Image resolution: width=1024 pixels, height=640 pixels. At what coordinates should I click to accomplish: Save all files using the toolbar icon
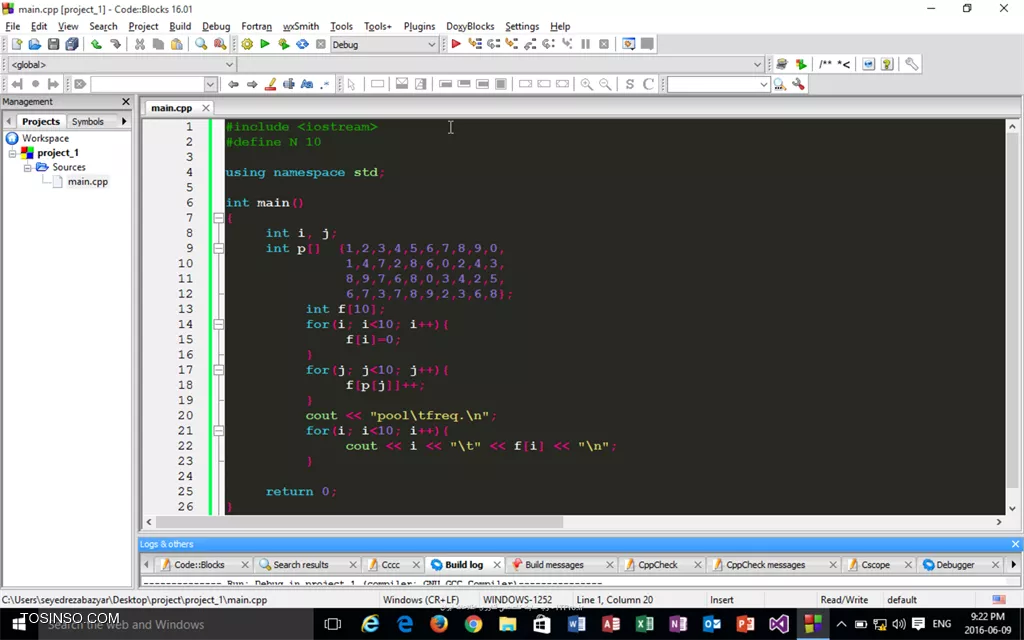pyautogui.click(x=72, y=44)
